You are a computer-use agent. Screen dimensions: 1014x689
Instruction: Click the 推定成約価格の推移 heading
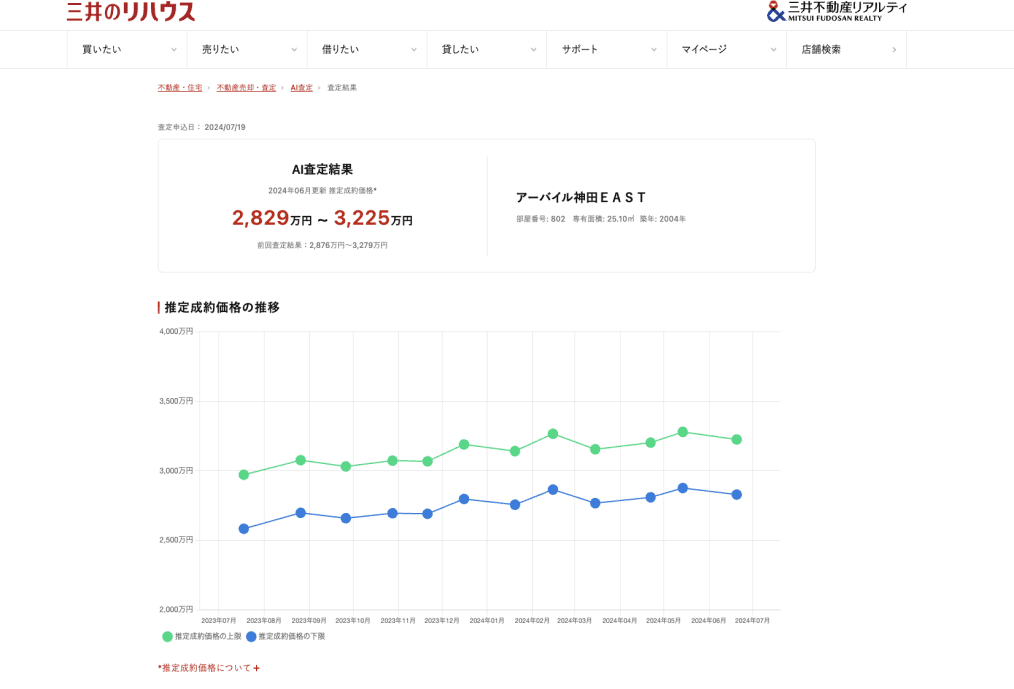coord(222,307)
